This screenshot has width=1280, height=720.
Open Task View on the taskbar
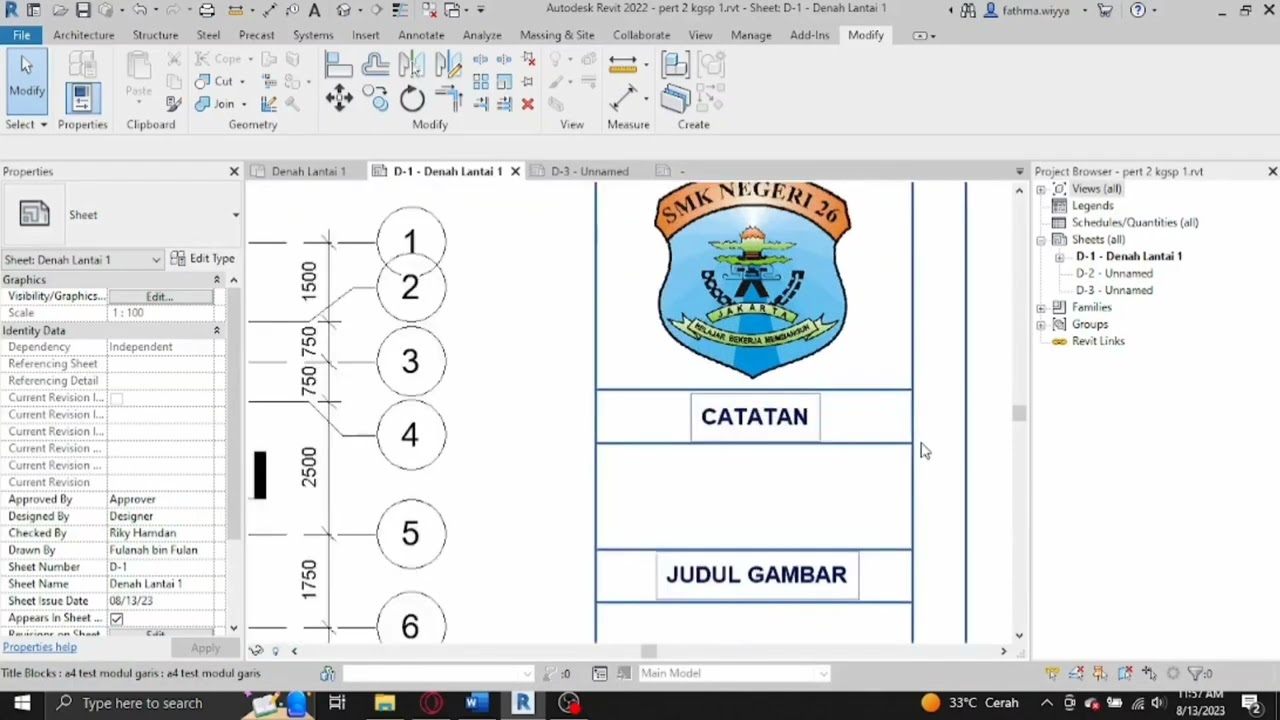click(337, 703)
